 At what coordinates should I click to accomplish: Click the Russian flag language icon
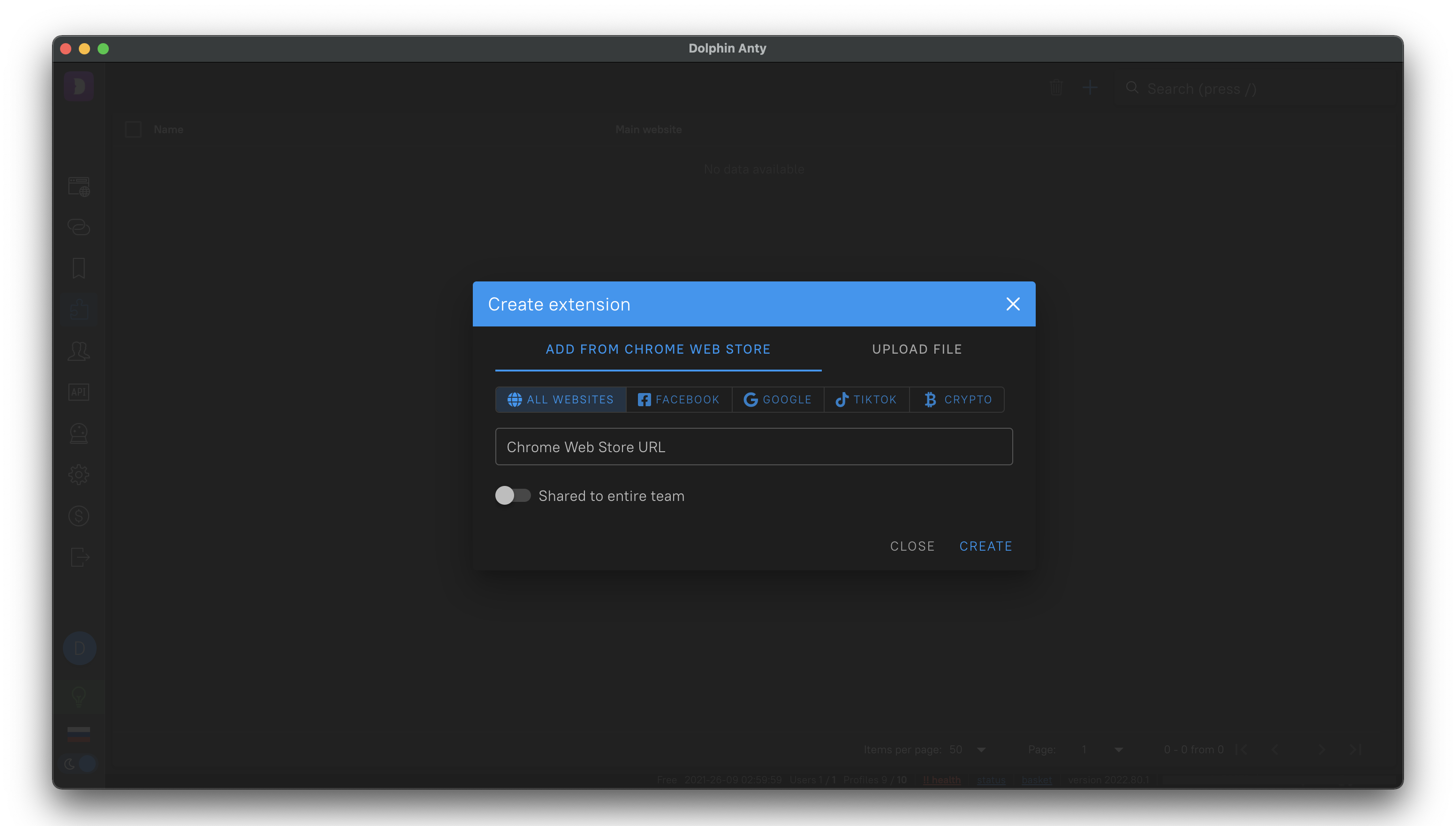click(x=79, y=734)
